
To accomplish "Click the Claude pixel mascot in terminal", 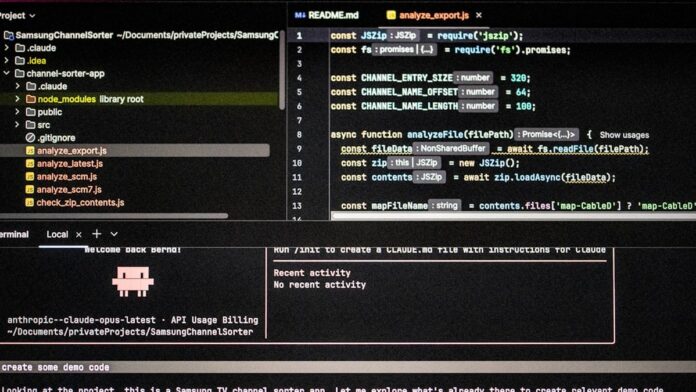I will click(x=133, y=281).
